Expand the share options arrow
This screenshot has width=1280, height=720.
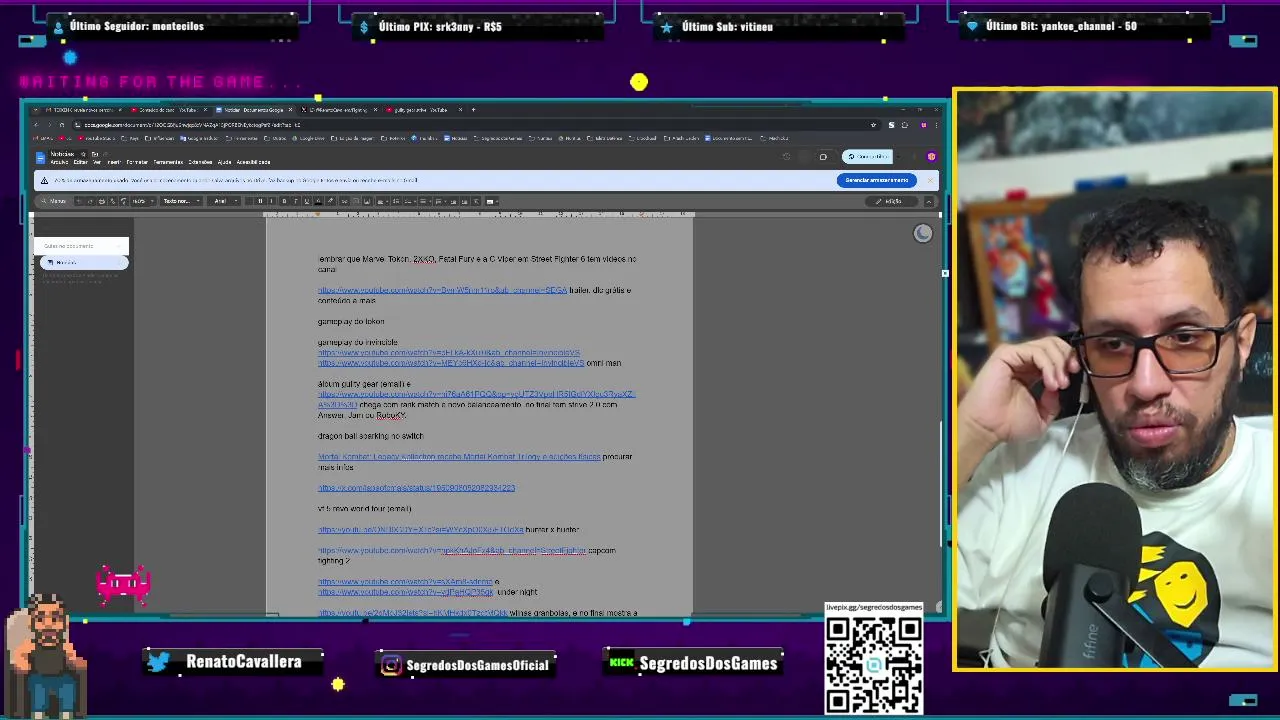tap(898, 157)
